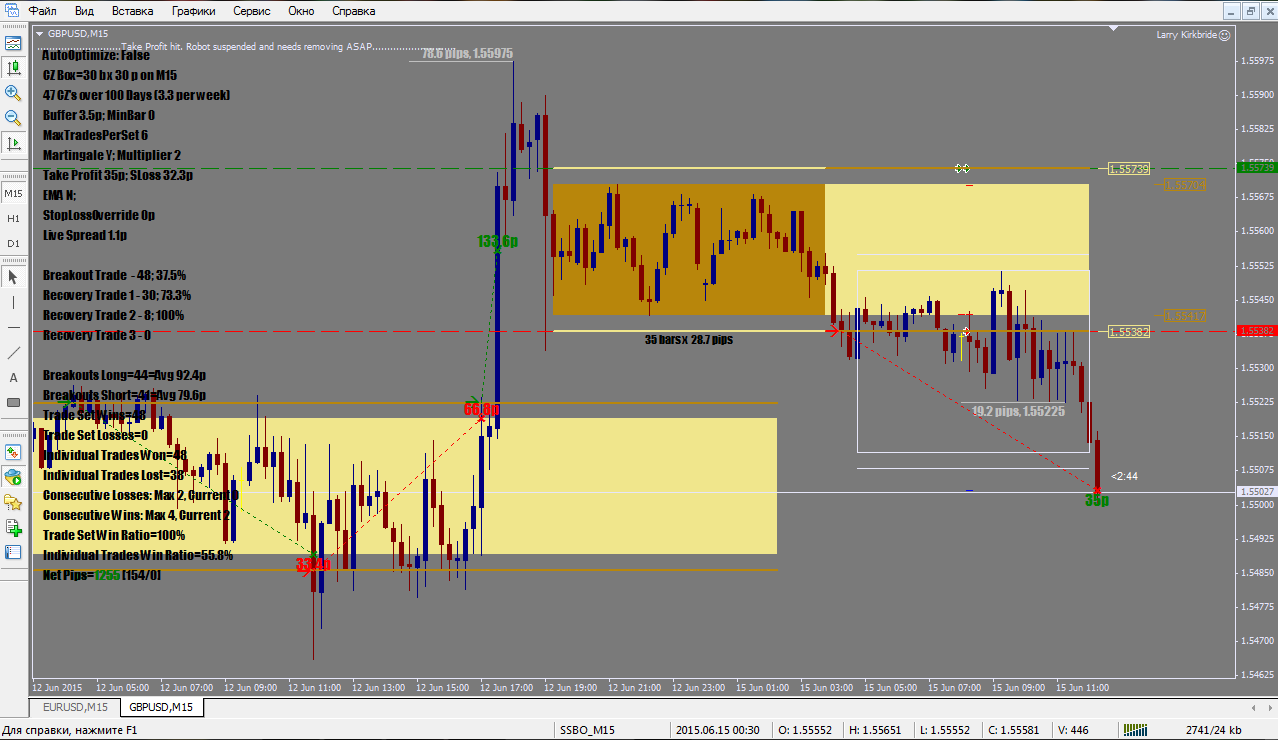The image size is (1278, 740).
Task: Click the 'Net Pips' statistics line
Action: [x=102, y=575]
